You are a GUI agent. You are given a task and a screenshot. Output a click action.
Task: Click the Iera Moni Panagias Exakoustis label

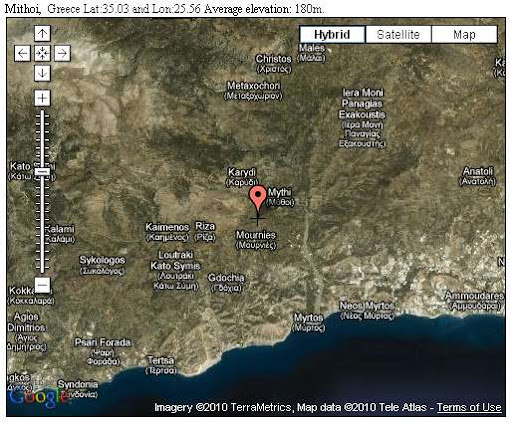point(362,117)
